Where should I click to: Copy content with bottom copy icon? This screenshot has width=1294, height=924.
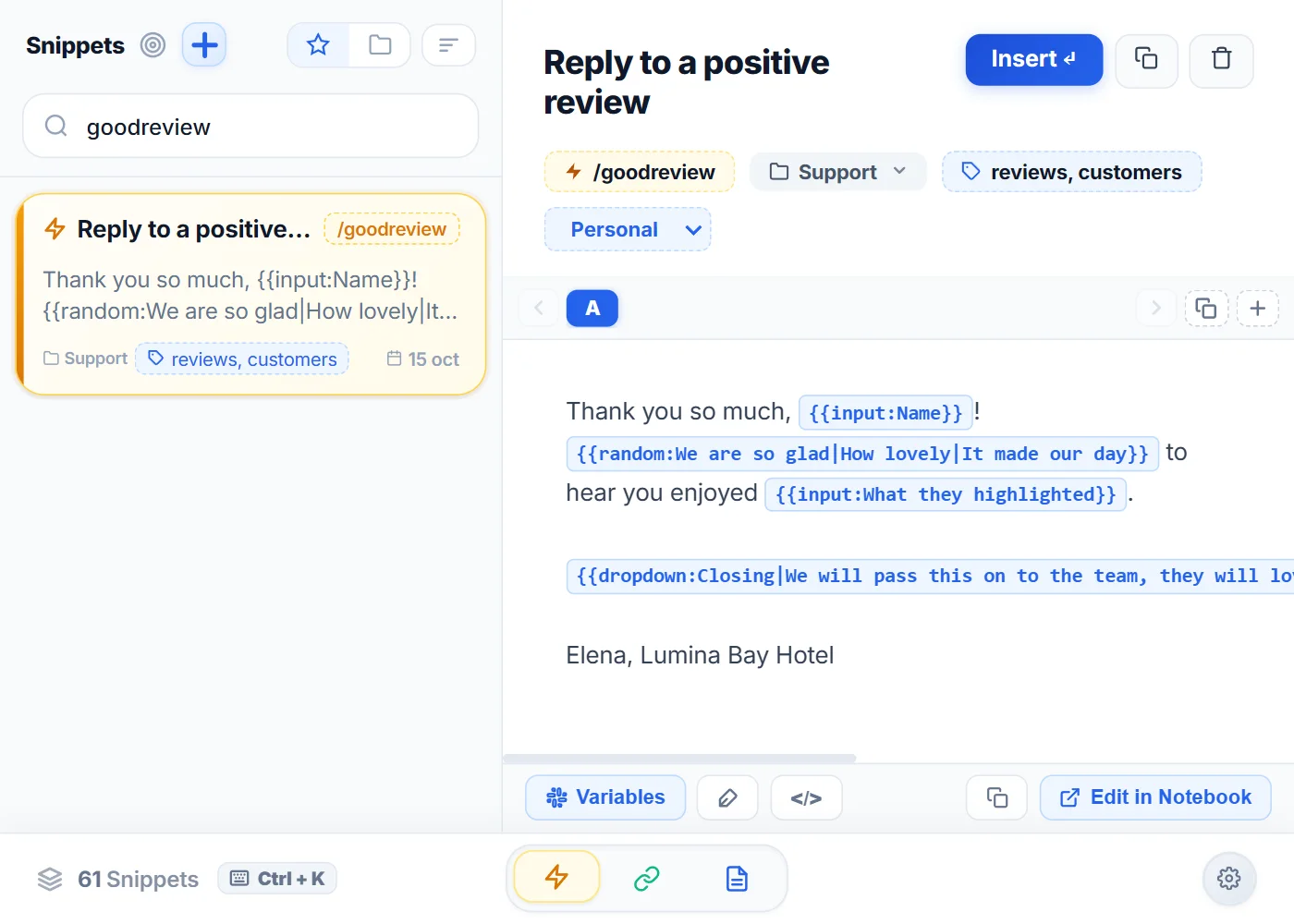(x=996, y=797)
